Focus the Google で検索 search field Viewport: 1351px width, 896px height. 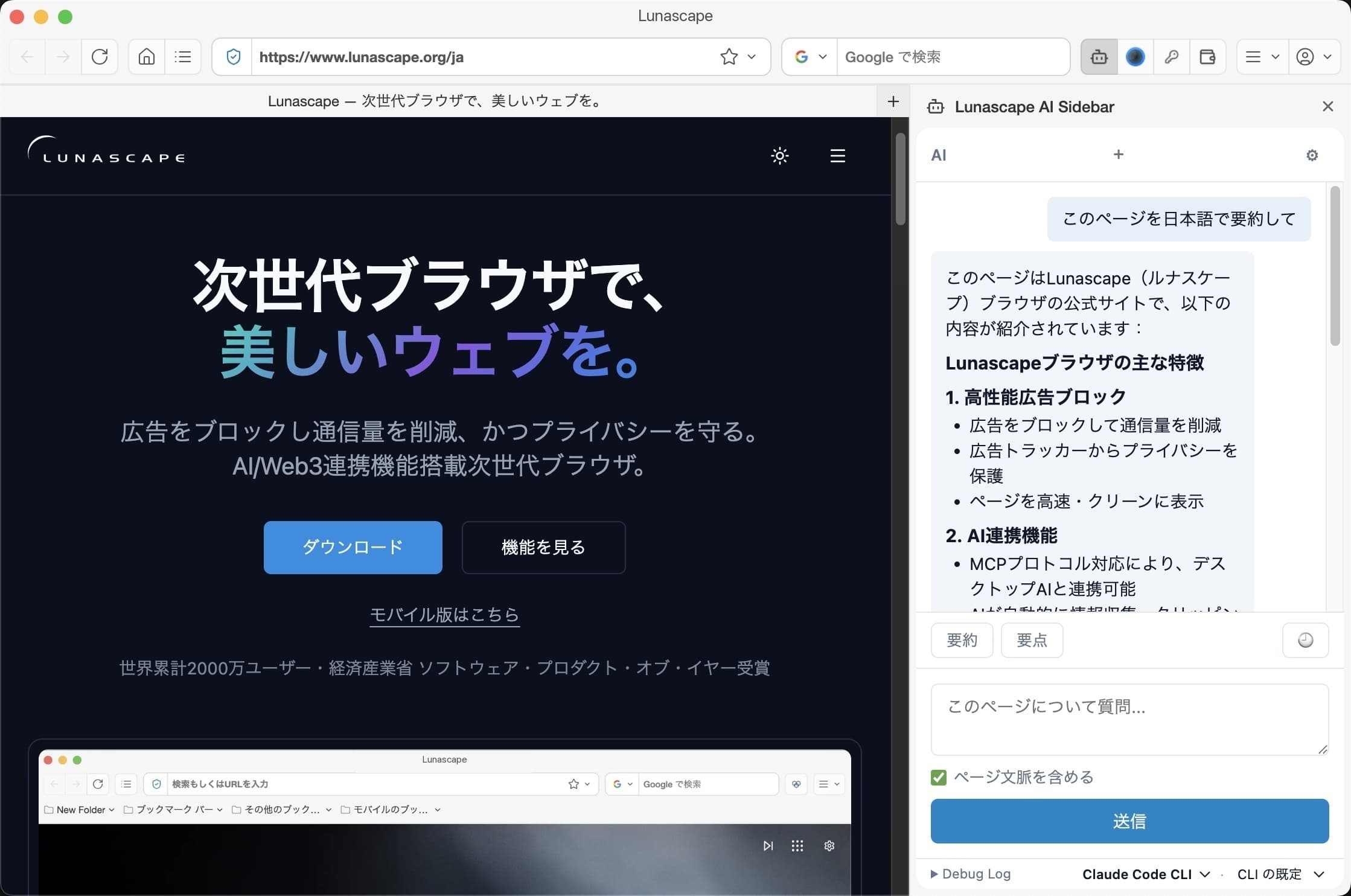point(953,57)
